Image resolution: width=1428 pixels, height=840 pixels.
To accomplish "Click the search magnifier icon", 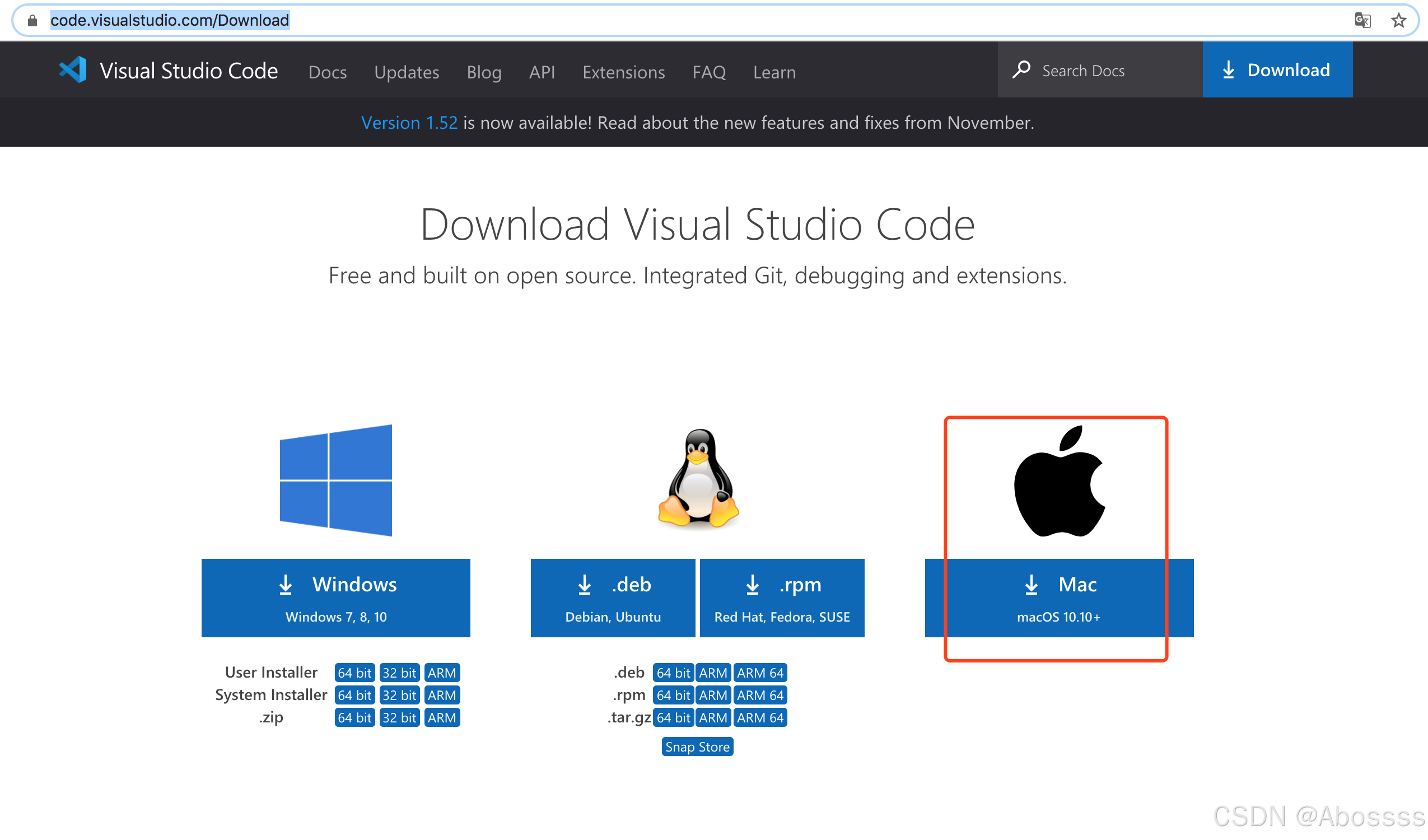I will coord(1021,69).
